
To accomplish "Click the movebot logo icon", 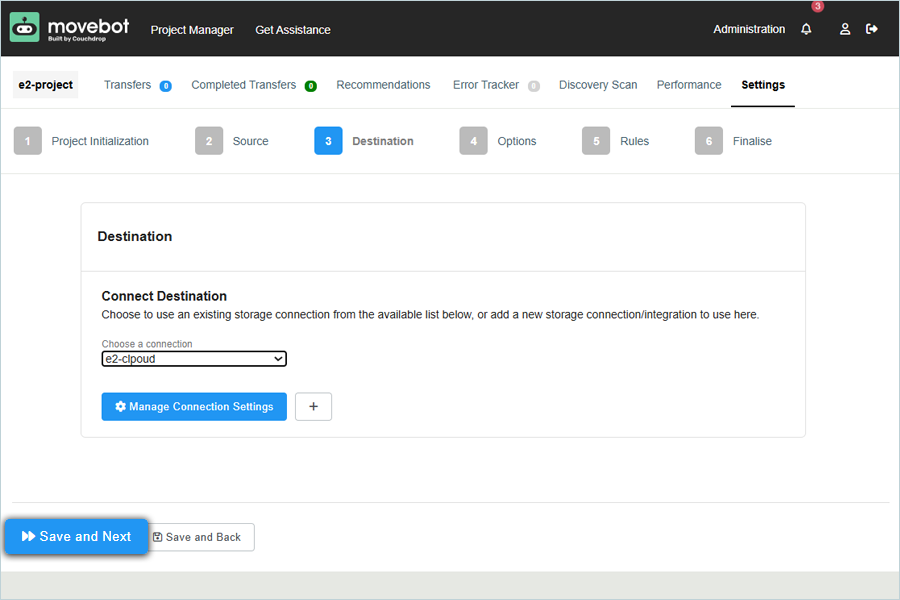I will (x=25, y=28).
